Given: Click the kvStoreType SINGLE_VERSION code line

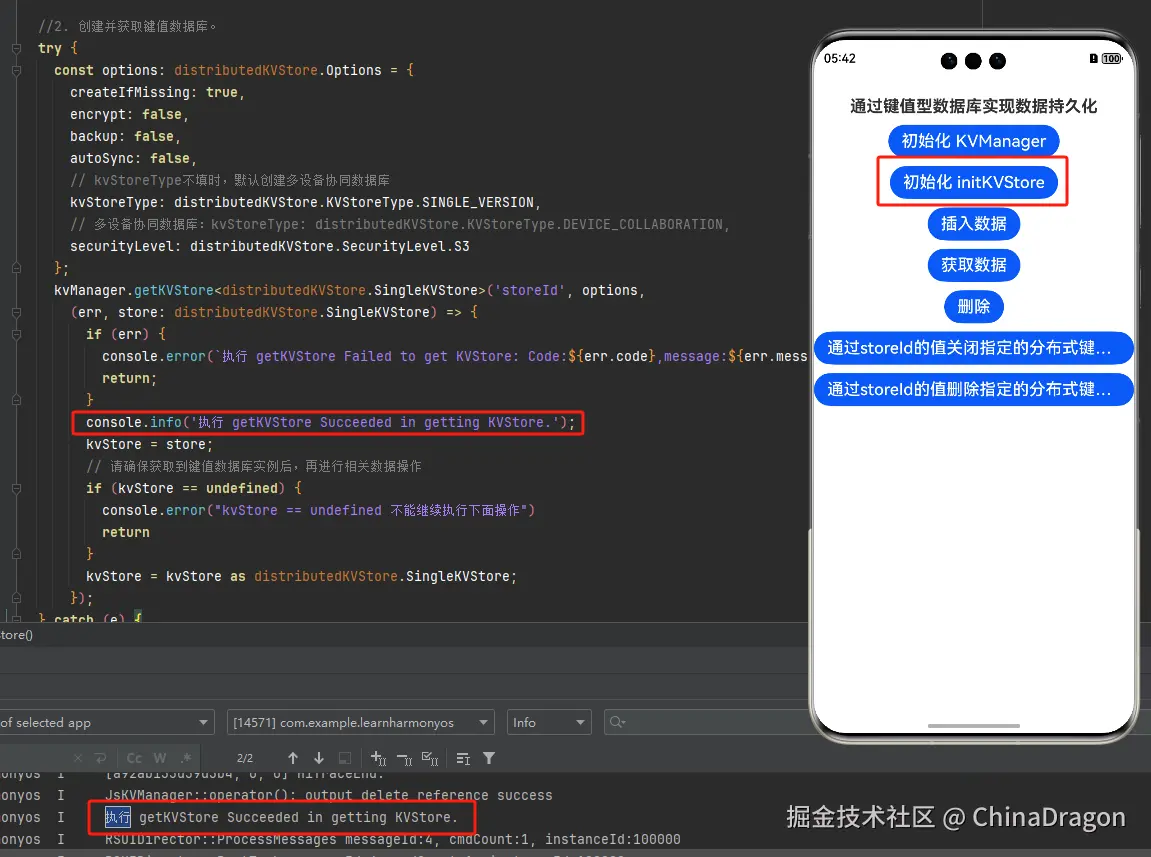Looking at the screenshot, I should pos(305,203).
